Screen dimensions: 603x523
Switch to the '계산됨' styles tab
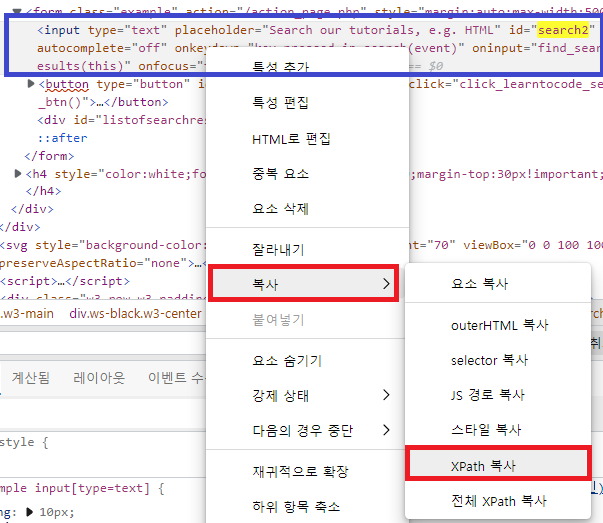pos(31,378)
